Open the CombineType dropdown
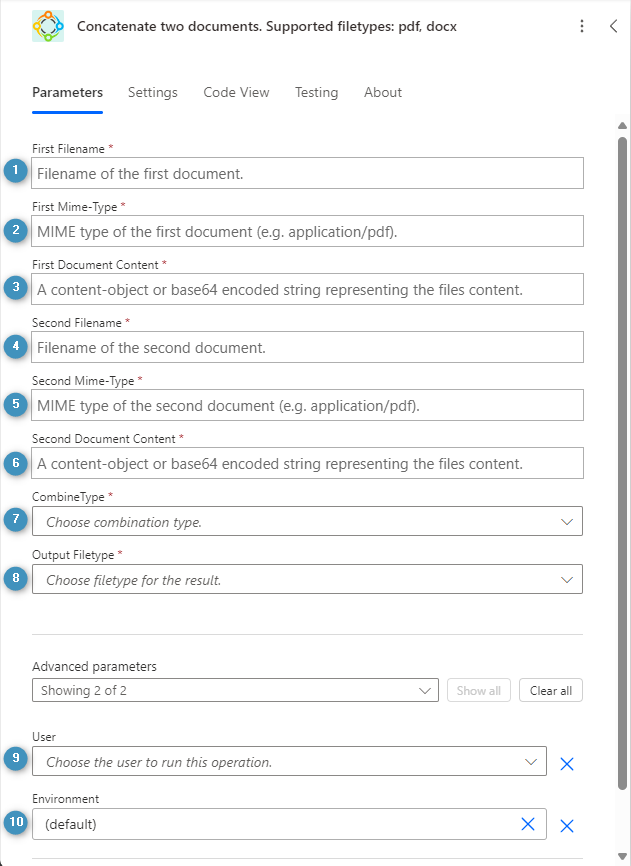Screen dimensions: 631x866 pyautogui.click(x=307, y=521)
